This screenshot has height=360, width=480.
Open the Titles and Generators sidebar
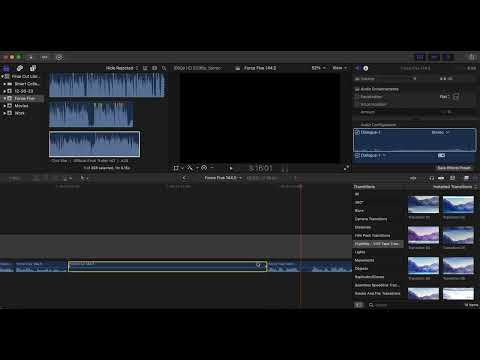33,68
